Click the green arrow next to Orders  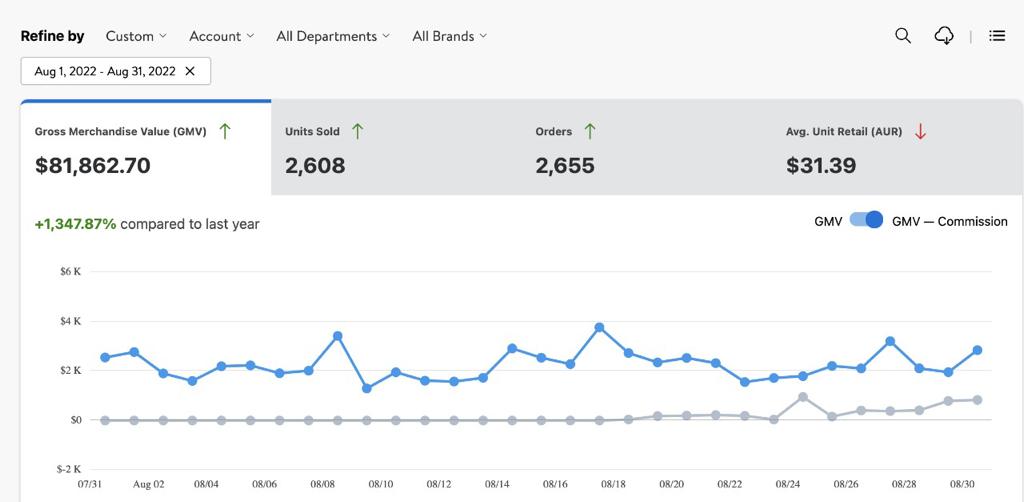tap(590, 131)
